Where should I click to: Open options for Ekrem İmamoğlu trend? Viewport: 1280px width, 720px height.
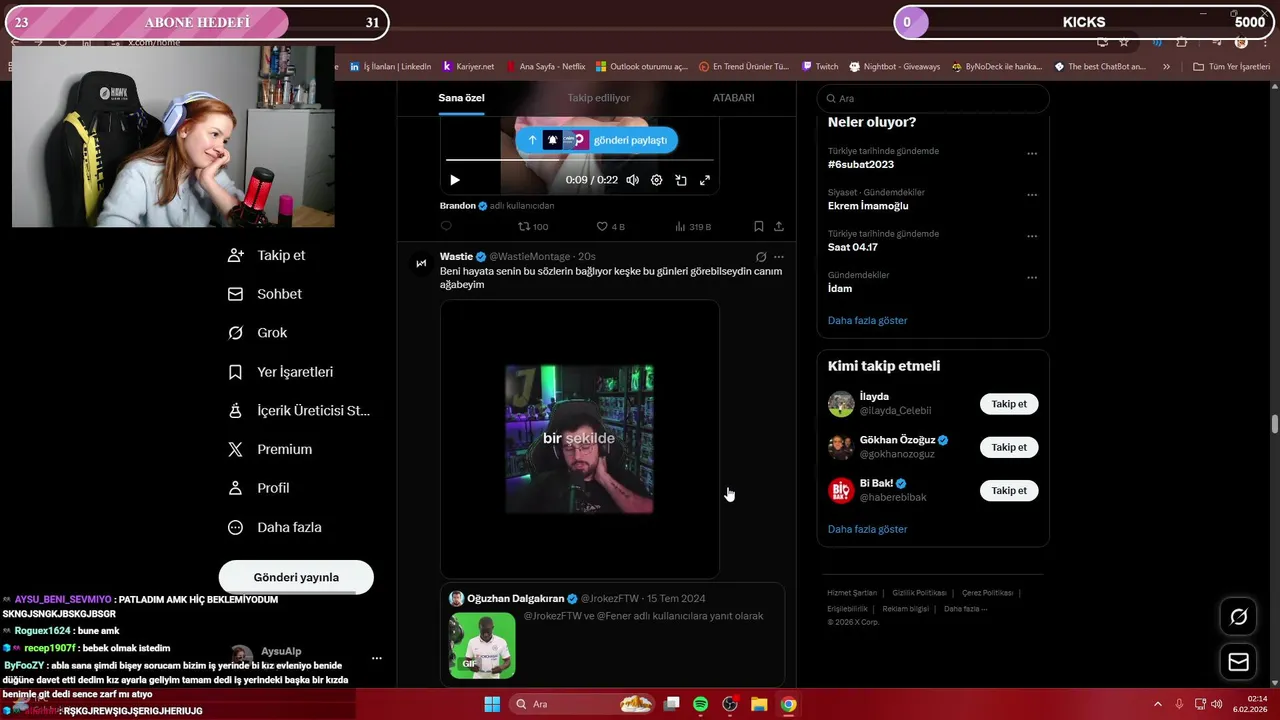1032,195
